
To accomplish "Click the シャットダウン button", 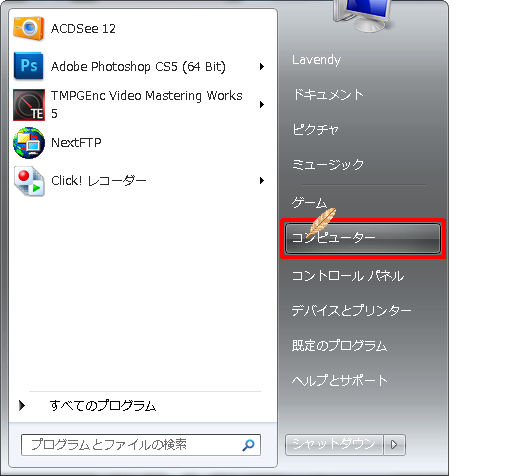I will (334, 445).
